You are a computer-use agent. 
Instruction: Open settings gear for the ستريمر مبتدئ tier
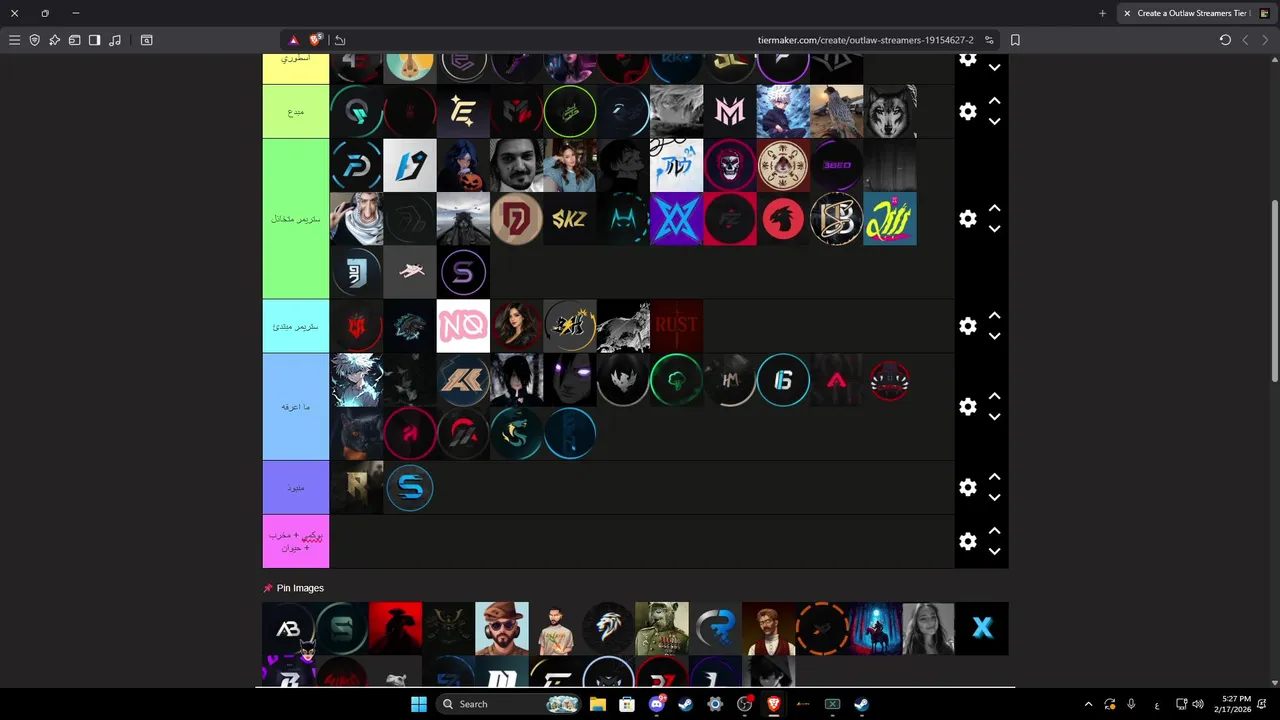click(x=967, y=326)
